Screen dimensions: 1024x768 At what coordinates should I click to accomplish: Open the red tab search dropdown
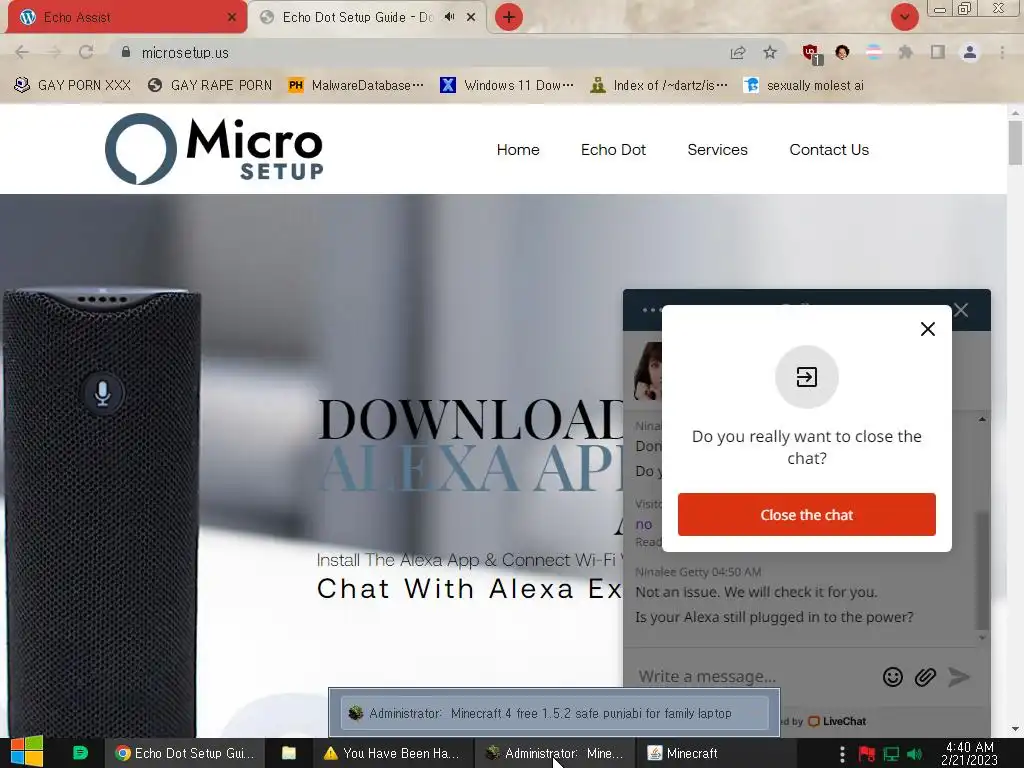pos(904,17)
